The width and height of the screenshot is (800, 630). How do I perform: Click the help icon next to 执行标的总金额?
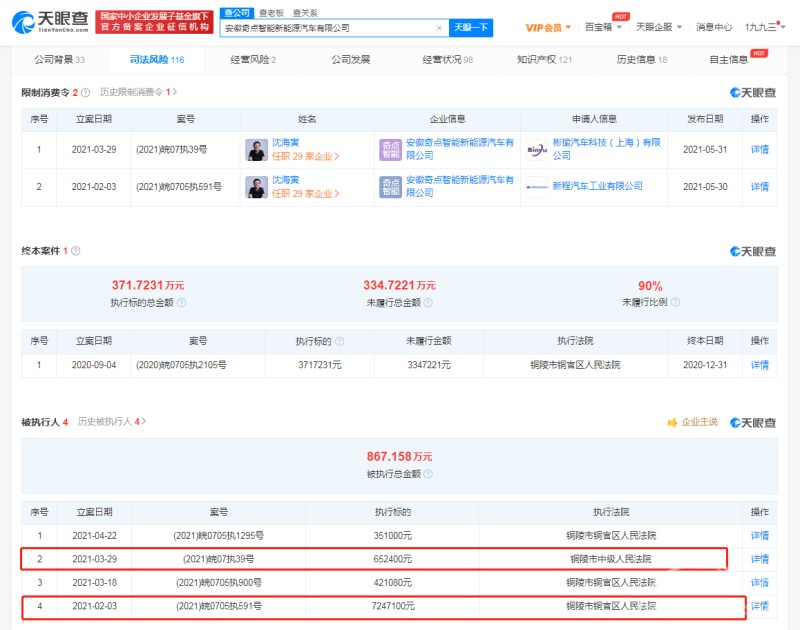click(182, 302)
